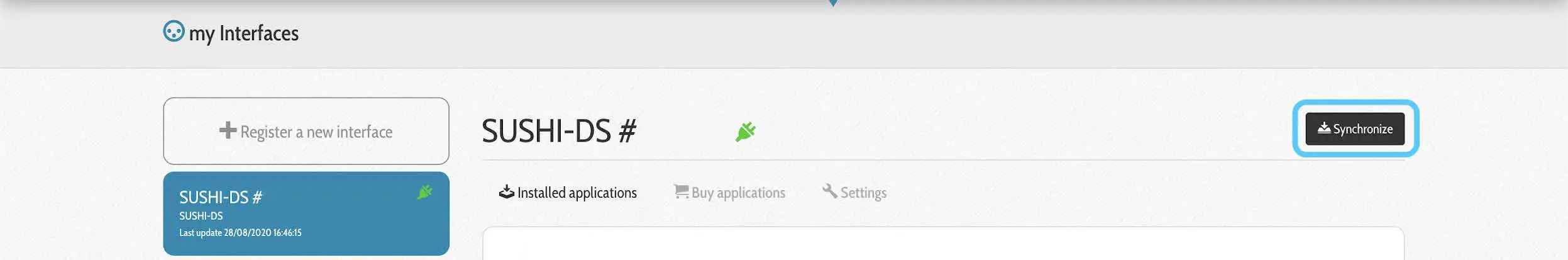Click the green plug icon beside the heading
The width and height of the screenshot is (1568, 260).
coord(746,132)
